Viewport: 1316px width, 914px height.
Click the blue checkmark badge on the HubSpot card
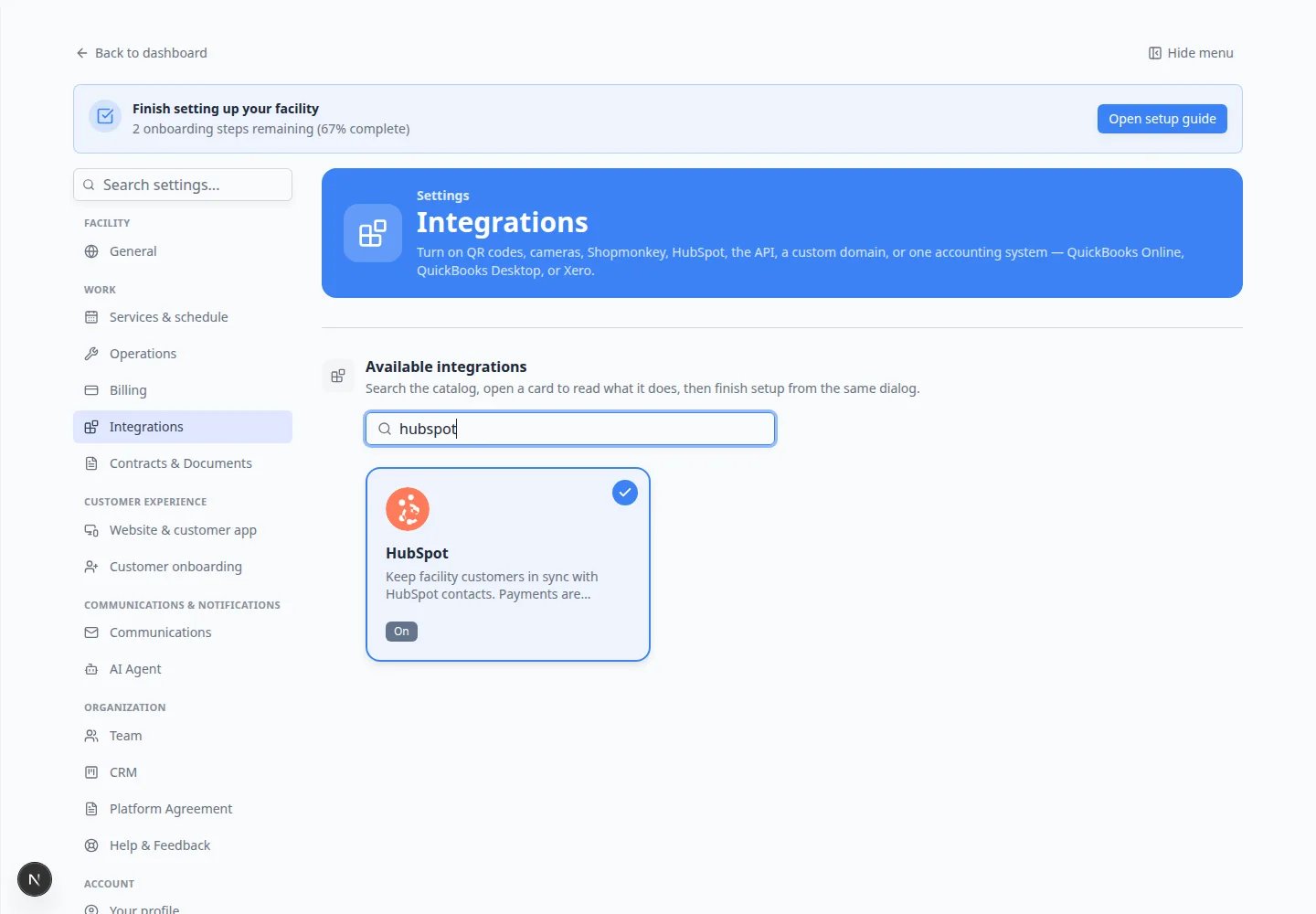click(x=625, y=493)
